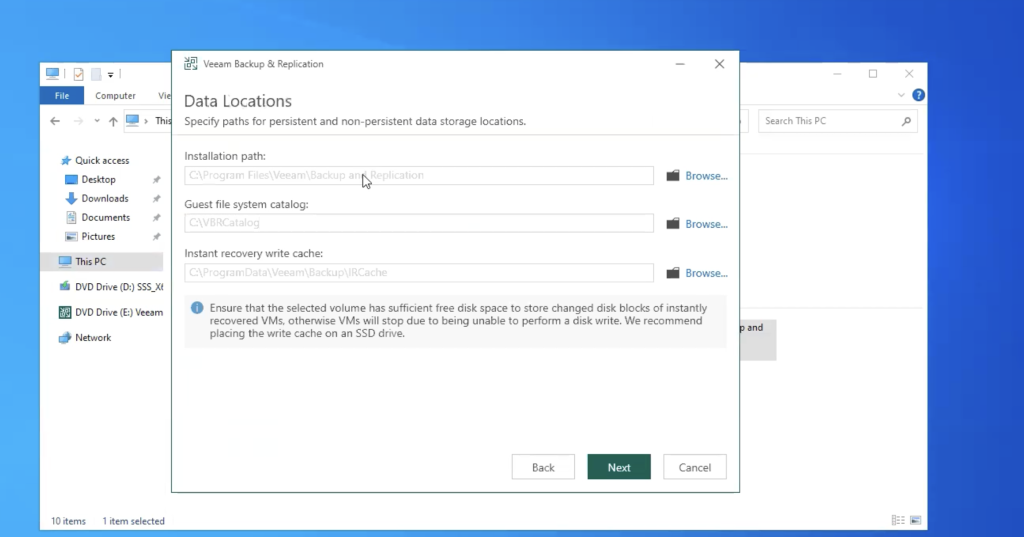The height and width of the screenshot is (537, 1024).
Task: Click the Properties quick access toolbar icon
Action: 78,74
